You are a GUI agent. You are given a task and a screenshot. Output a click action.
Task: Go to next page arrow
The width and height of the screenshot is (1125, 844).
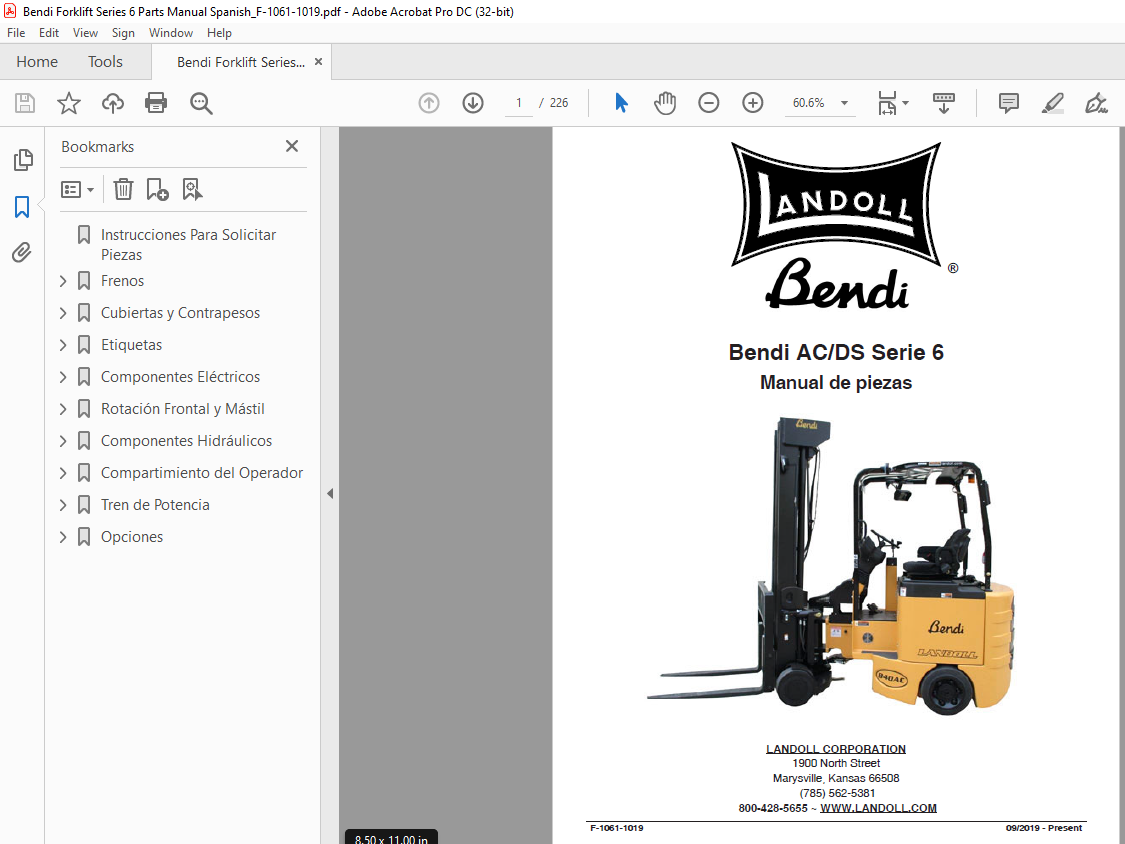(473, 103)
